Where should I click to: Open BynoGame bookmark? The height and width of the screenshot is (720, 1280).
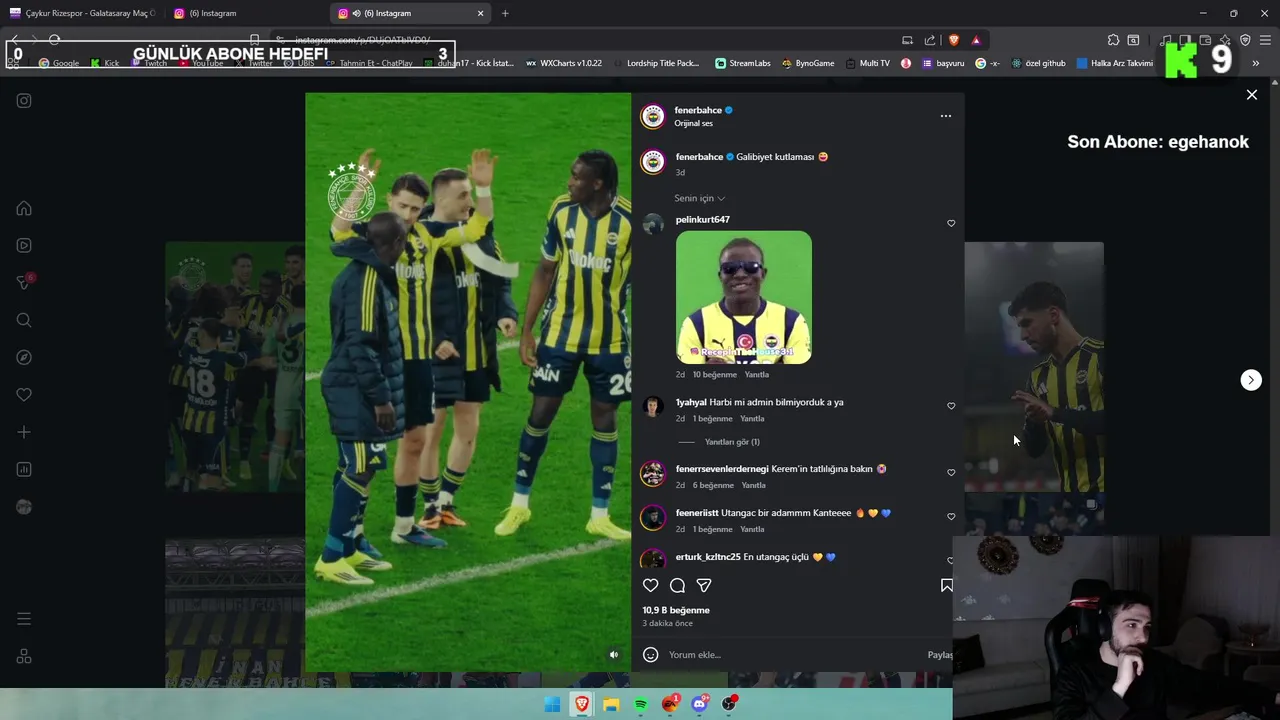(x=807, y=63)
